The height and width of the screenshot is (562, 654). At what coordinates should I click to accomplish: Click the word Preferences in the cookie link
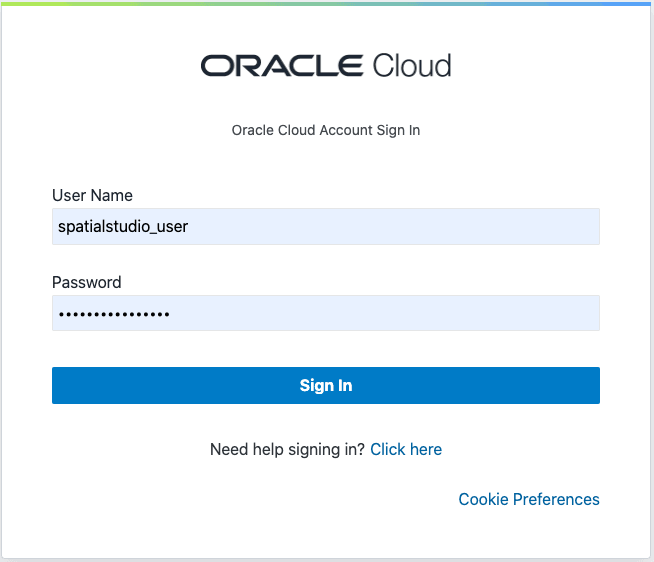556,499
